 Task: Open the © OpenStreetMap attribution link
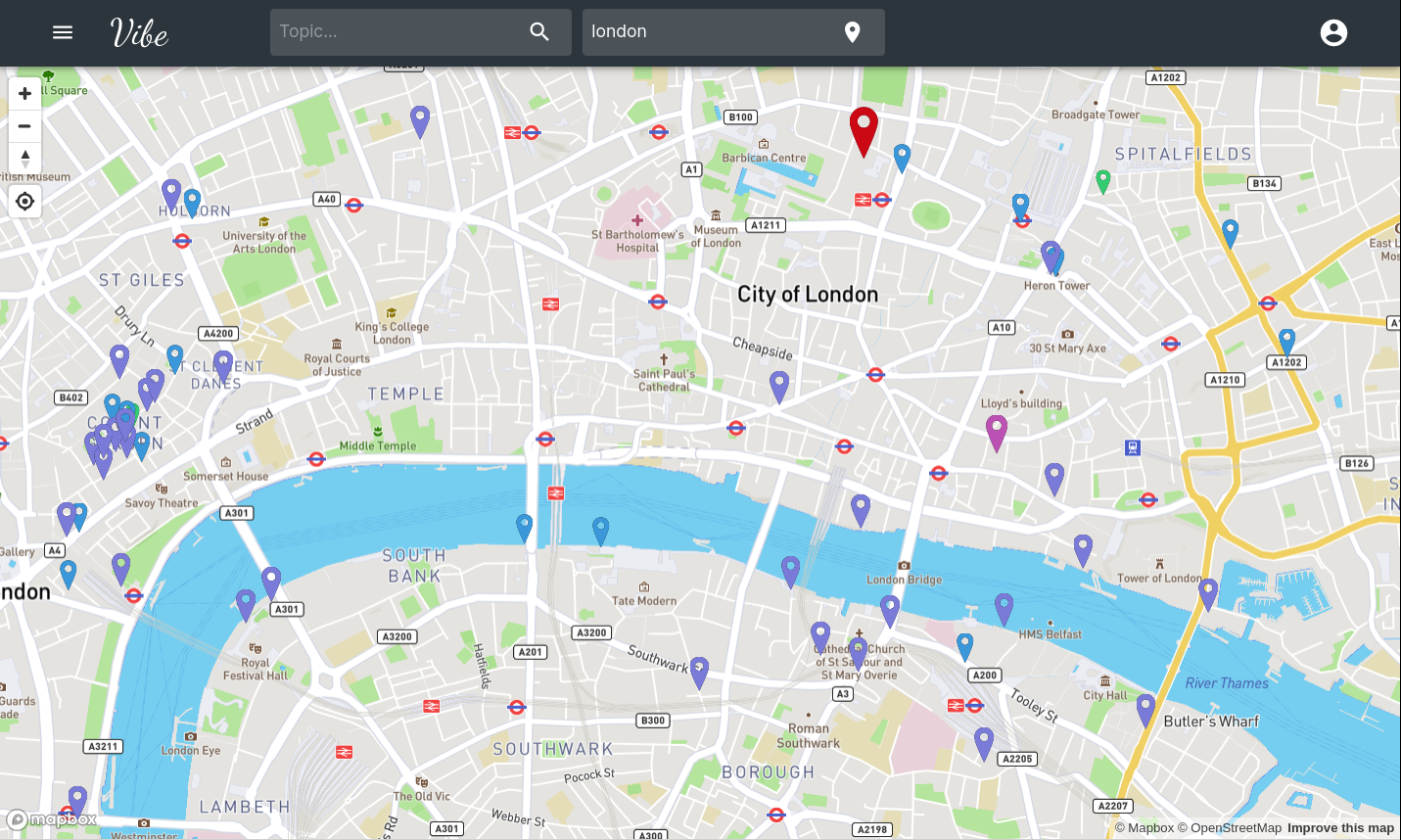(x=1230, y=828)
